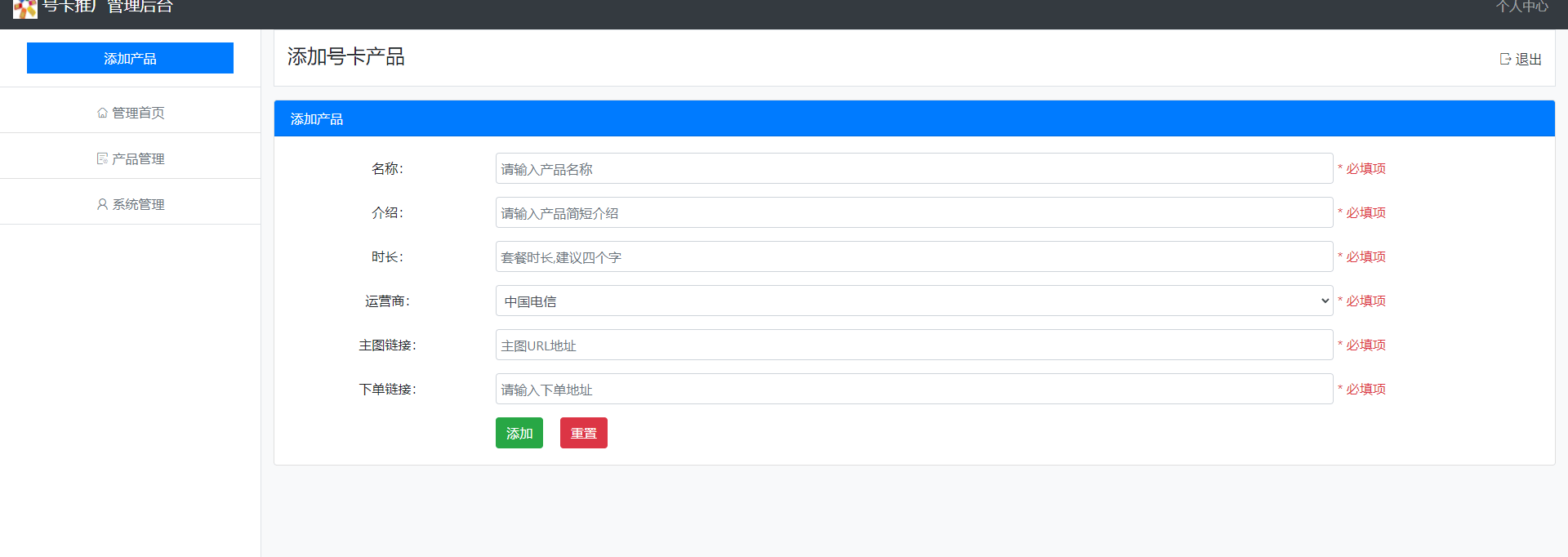Click the red 重置 button
1568x557 pixels.
[584, 433]
